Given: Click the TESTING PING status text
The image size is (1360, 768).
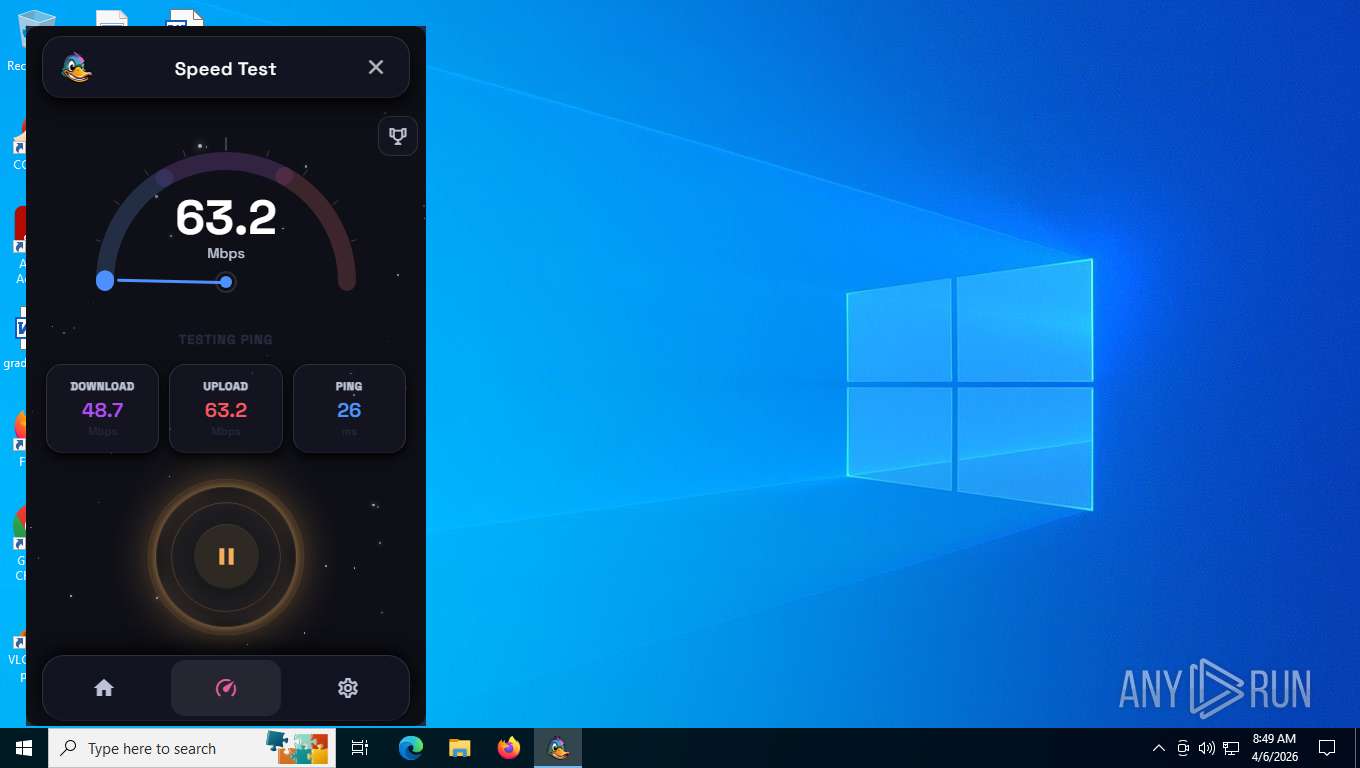Looking at the screenshot, I should tap(226, 340).
